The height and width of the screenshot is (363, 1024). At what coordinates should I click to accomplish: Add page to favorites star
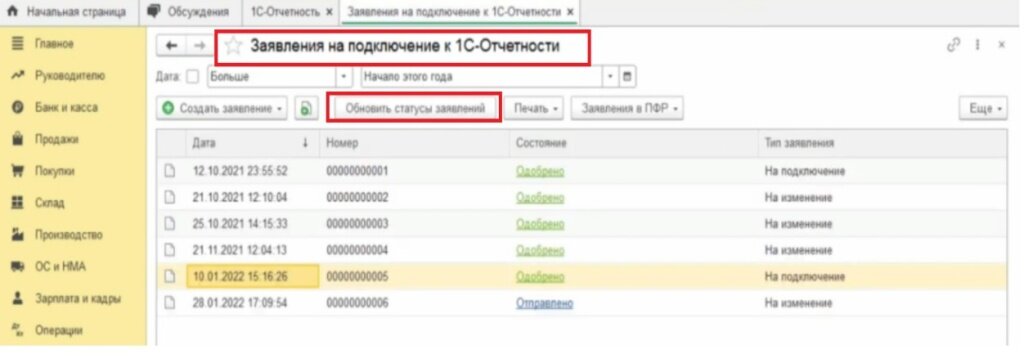(232, 46)
